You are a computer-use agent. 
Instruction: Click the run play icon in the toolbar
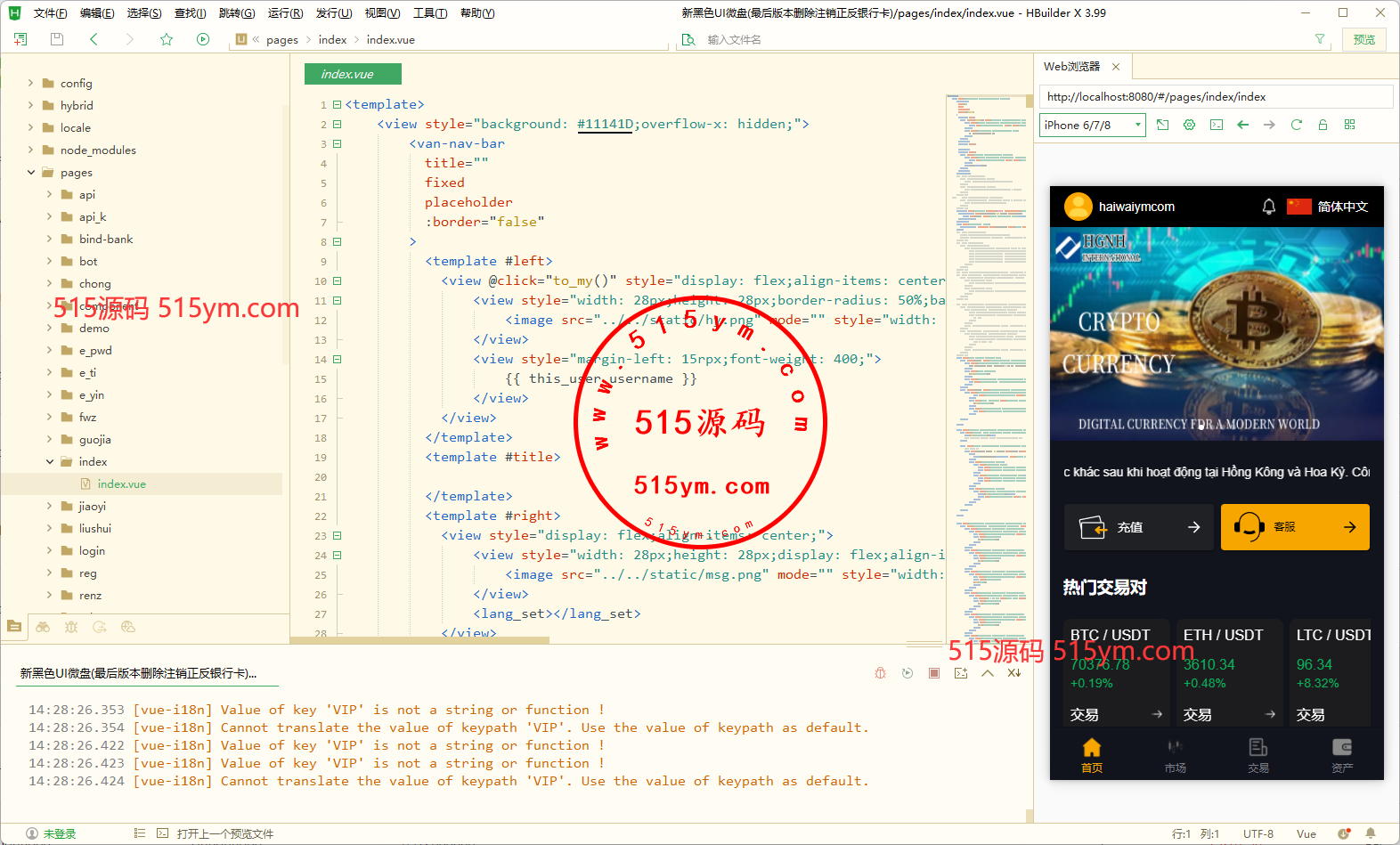pyautogui.click(x=203, y=39)
